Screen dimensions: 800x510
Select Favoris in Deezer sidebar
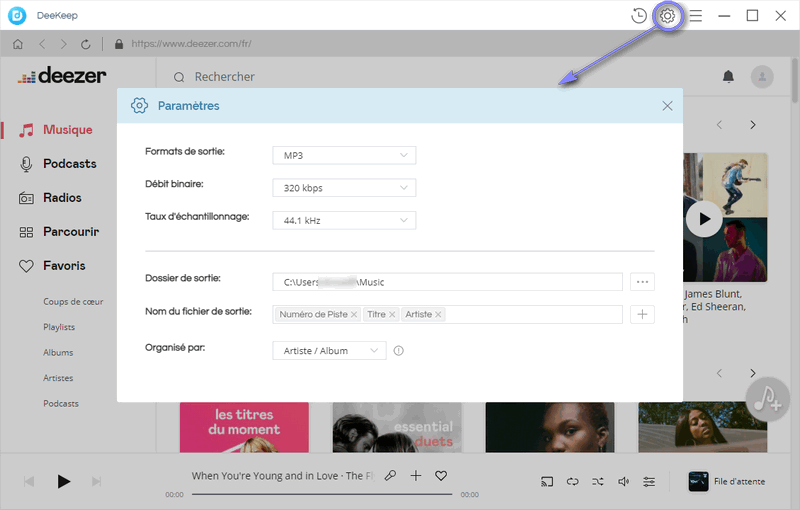pyautogui.click(x=52, y=266)
